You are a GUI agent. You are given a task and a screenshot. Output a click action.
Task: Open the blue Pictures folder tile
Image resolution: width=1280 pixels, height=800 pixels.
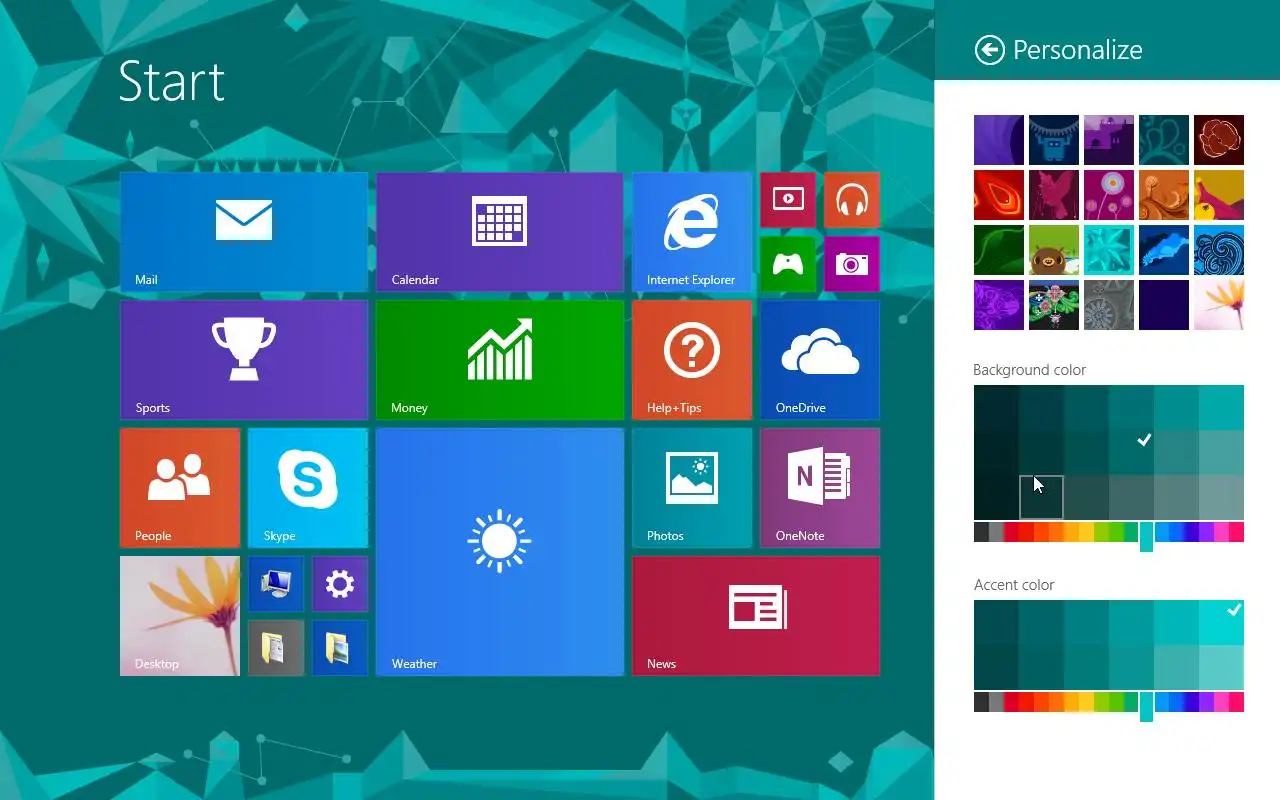point(340,648)
